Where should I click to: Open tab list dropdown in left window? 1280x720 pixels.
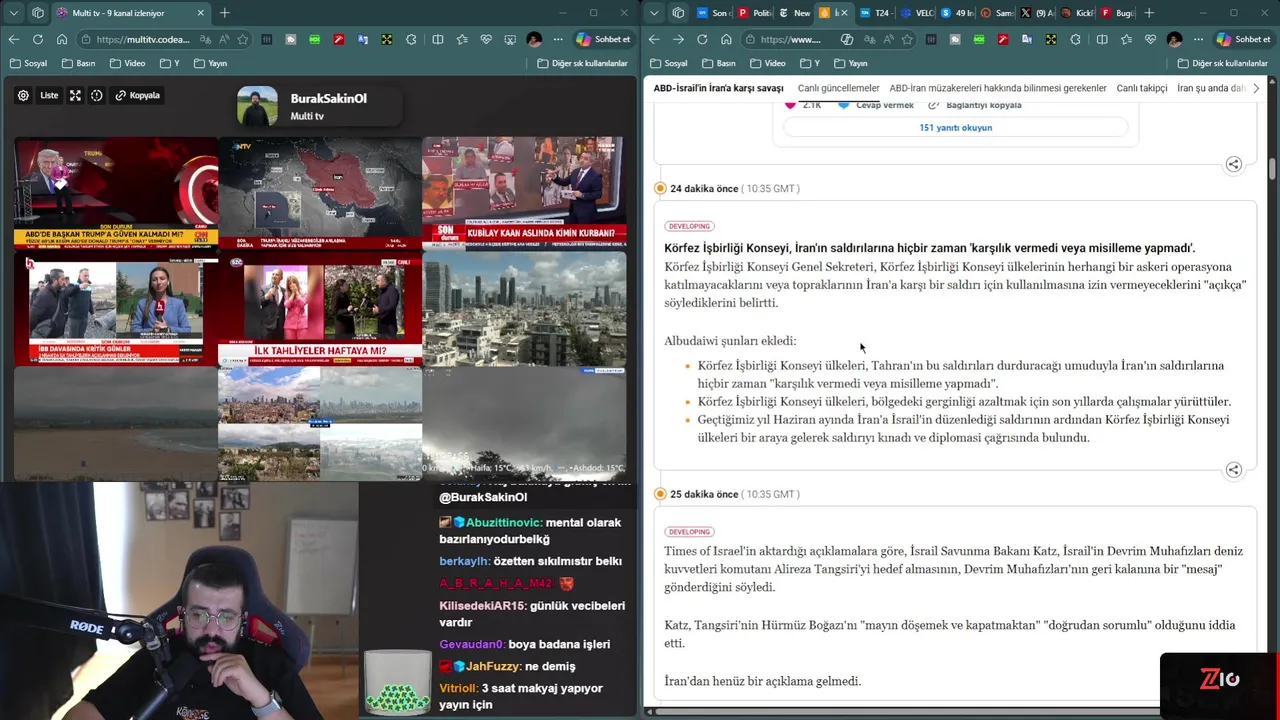click(x=14, y=13)
